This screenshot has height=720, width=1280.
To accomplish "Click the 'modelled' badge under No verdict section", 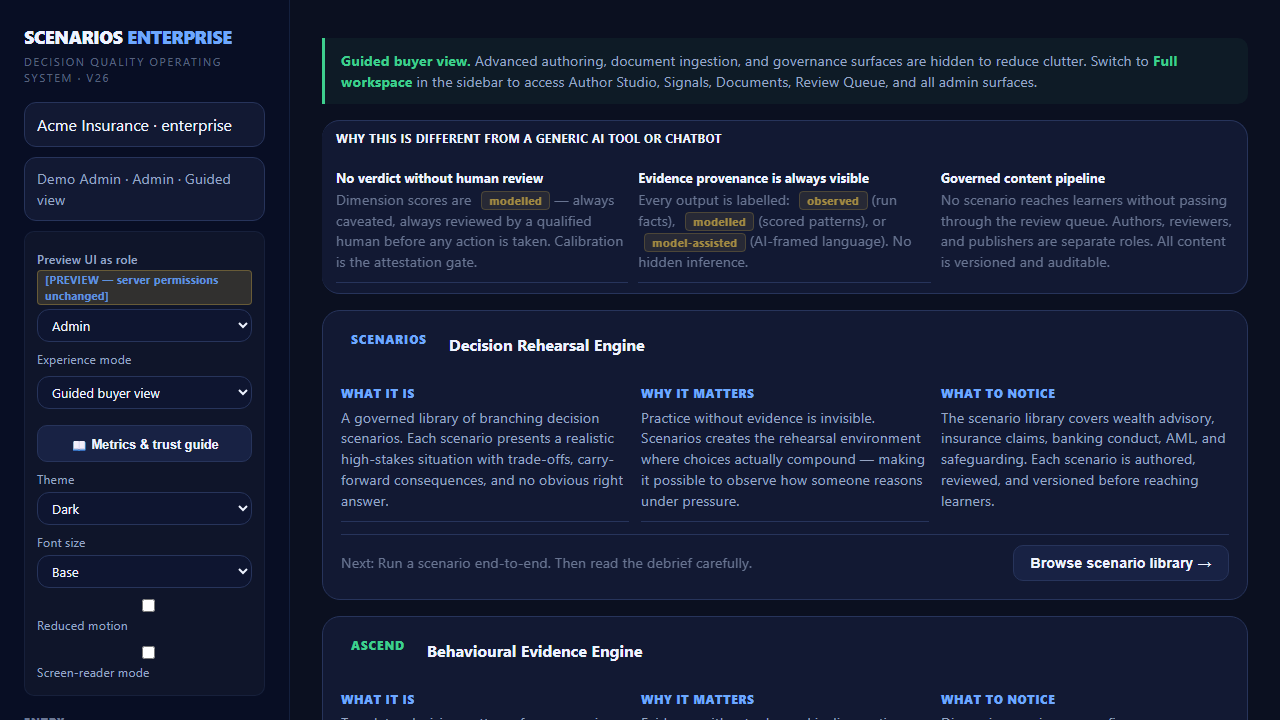I will tap(515, 201).
